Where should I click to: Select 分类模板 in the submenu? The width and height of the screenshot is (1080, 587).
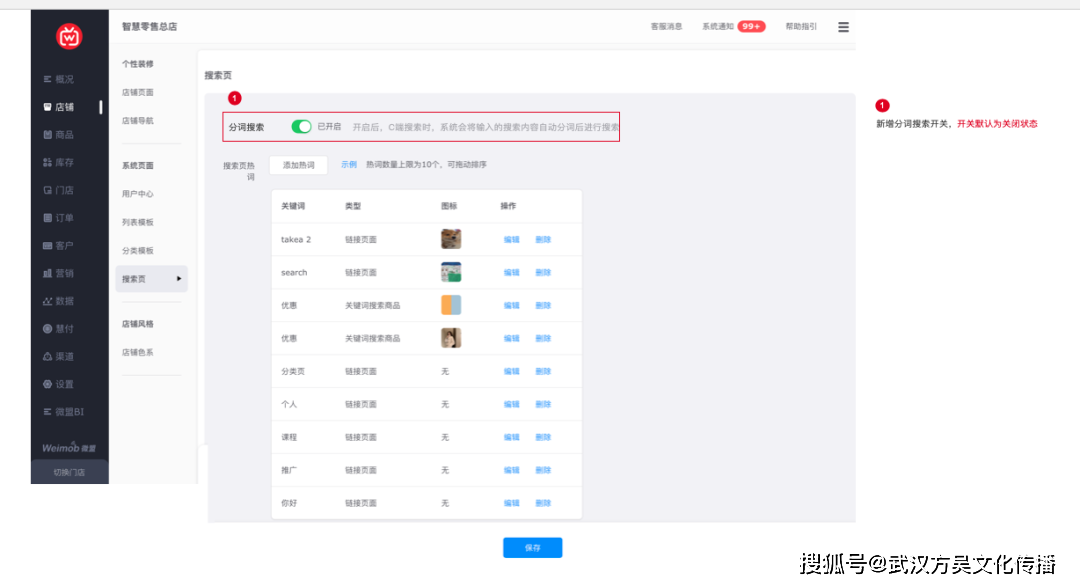tap(138, 250)
